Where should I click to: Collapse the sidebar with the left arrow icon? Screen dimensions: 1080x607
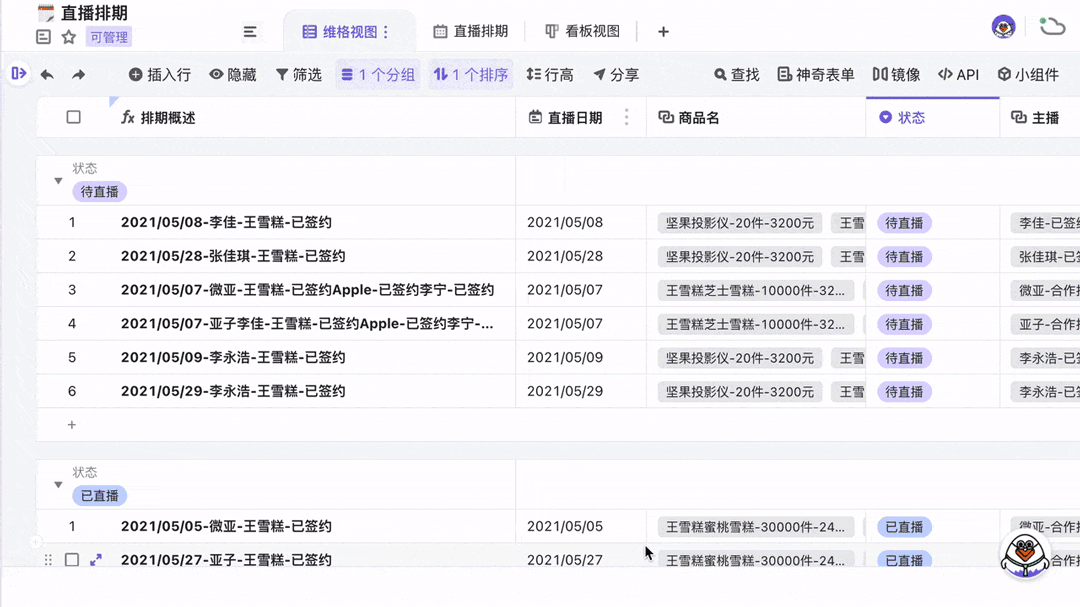pos(18,74)
